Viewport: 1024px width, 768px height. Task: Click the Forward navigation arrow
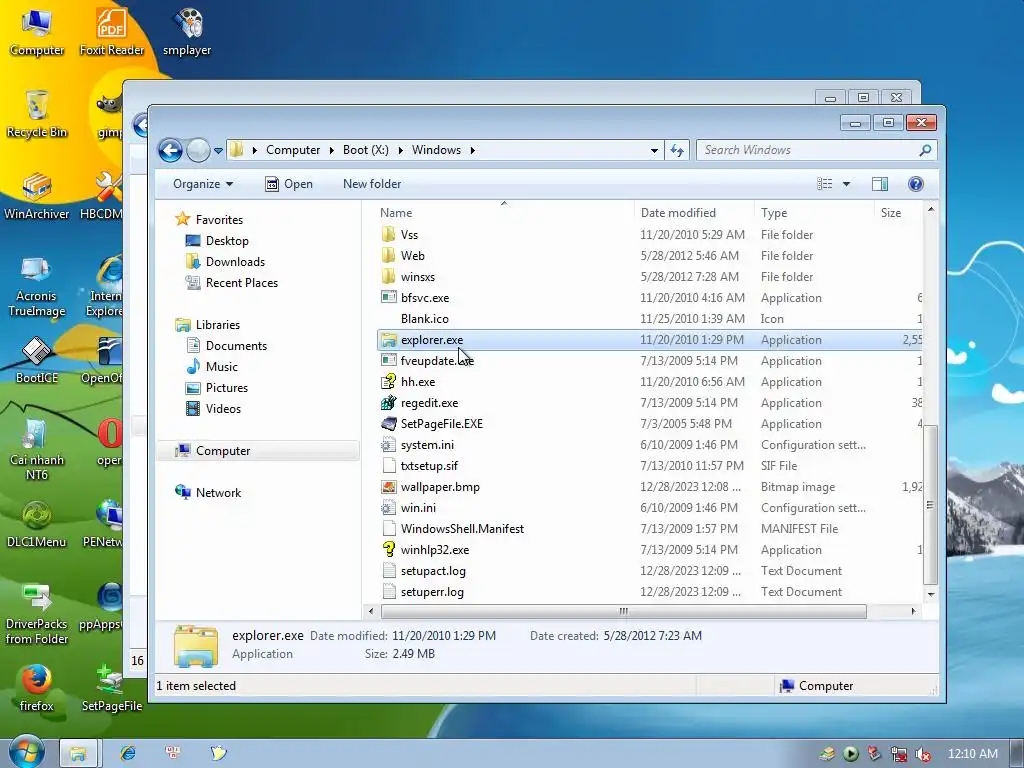click(x=198, y=150)
